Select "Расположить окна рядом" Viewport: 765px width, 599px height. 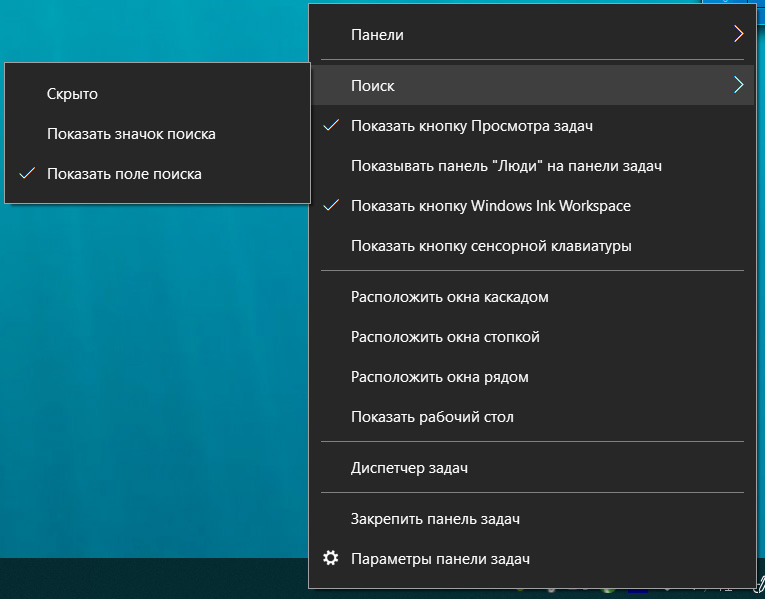point(439,377)
